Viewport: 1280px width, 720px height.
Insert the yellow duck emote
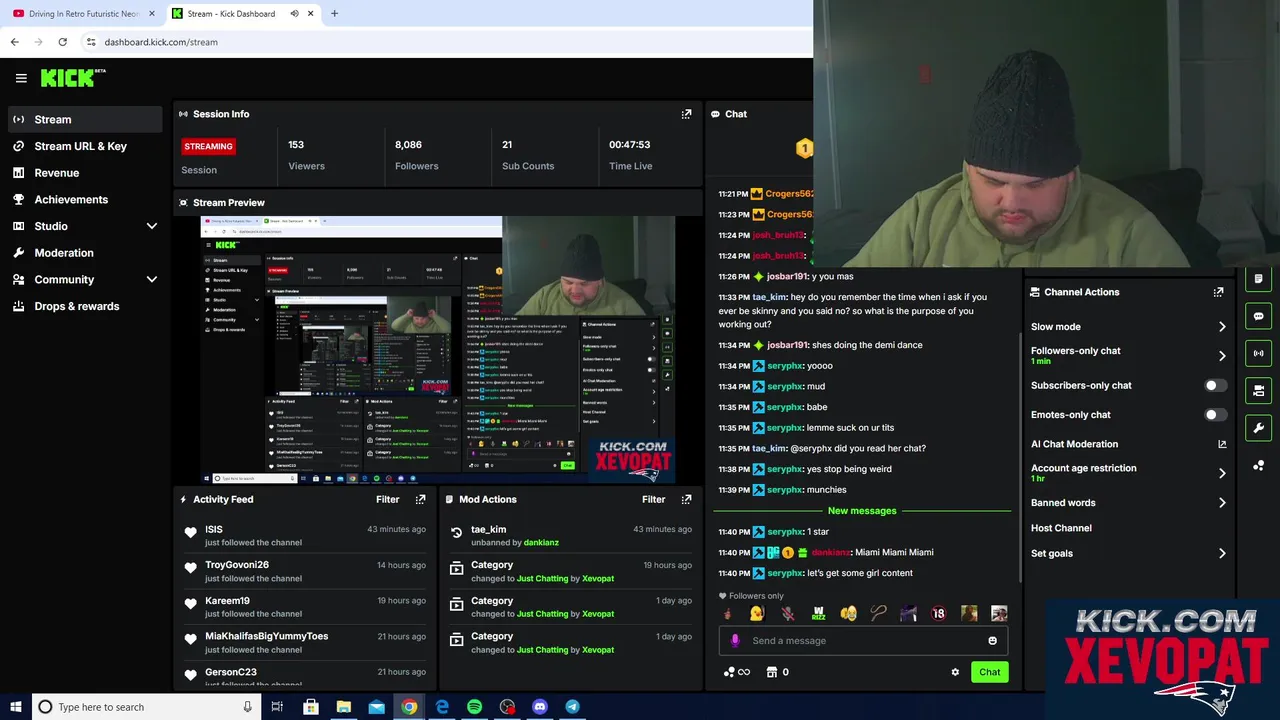point(757,614)
